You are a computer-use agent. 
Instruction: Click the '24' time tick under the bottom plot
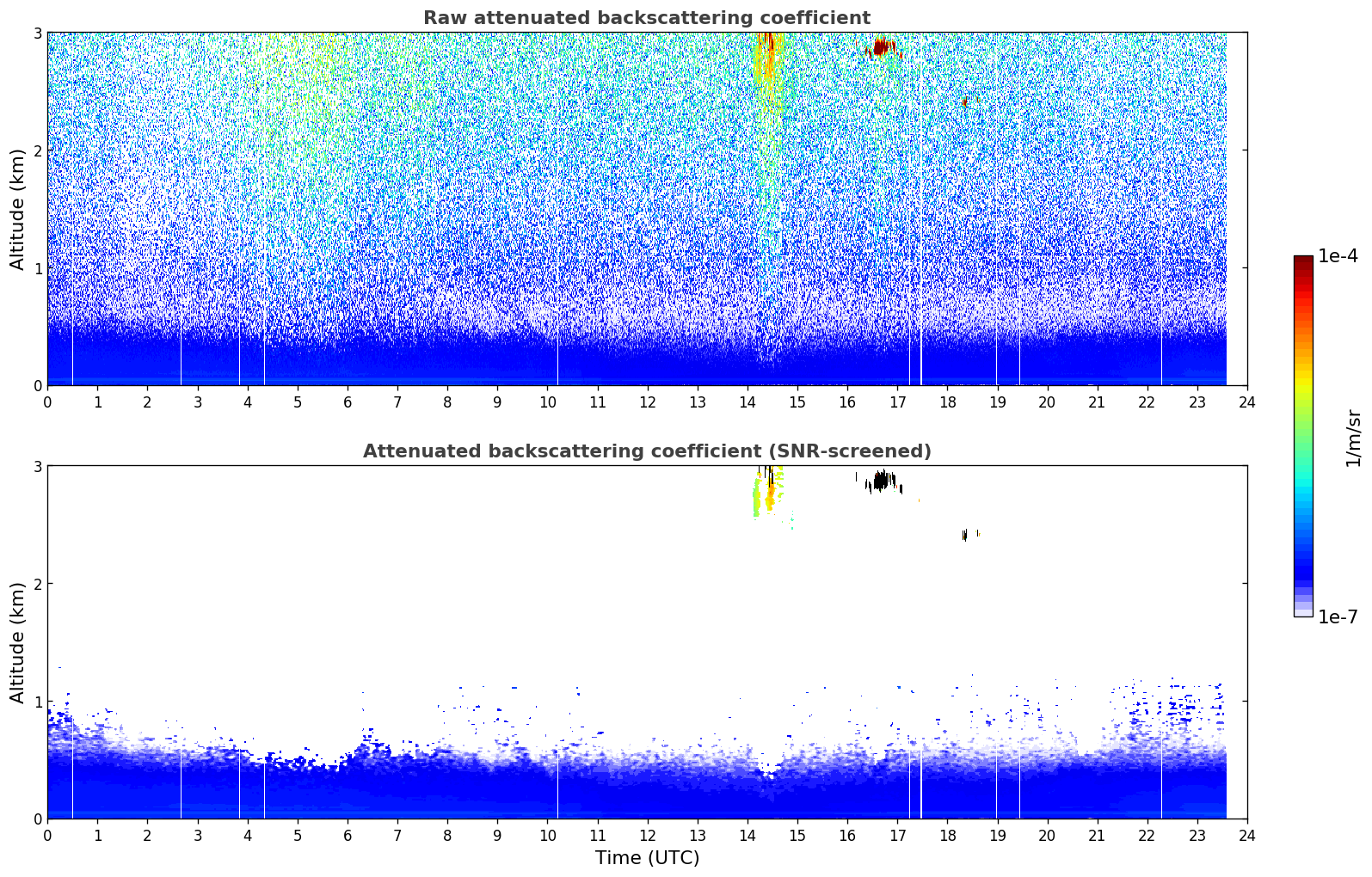point(1246,835)
